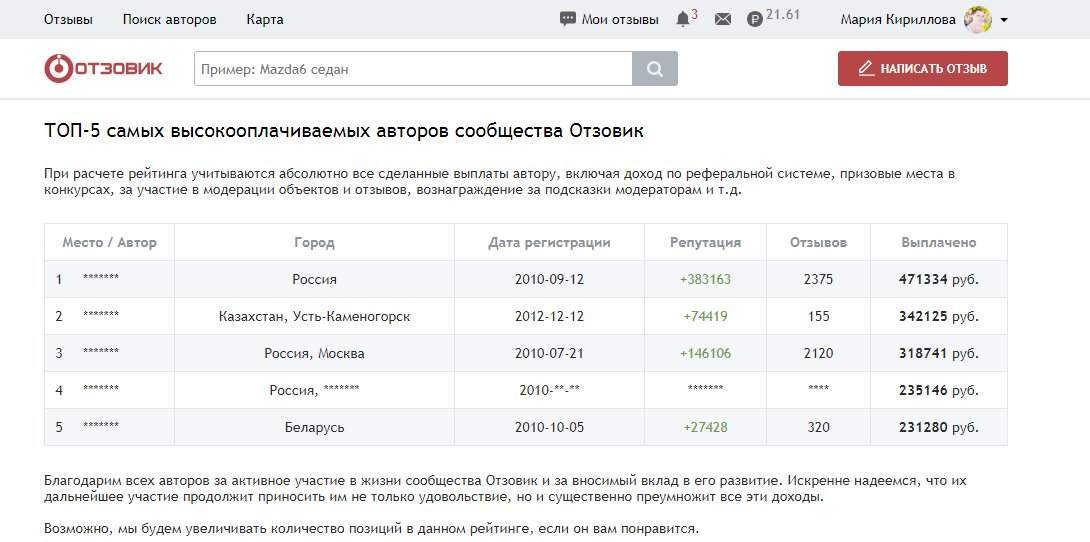Click the city cell Казахстан, Усть-Каменогорск
The height and width of the screenshot is (542, 1090).
point(314,316)
